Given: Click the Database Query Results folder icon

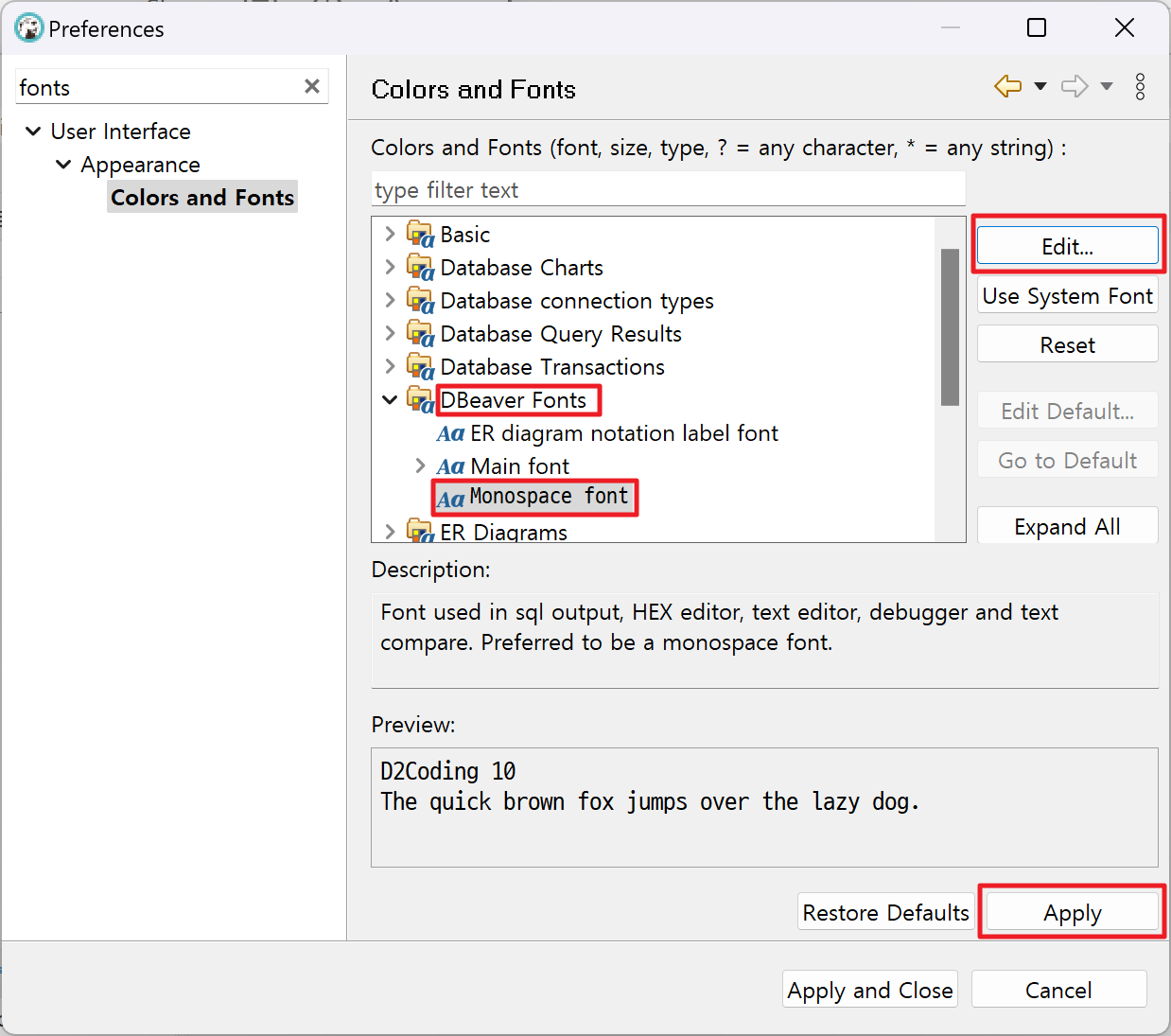Looking at the screenshot, I should tap(420, 333).
